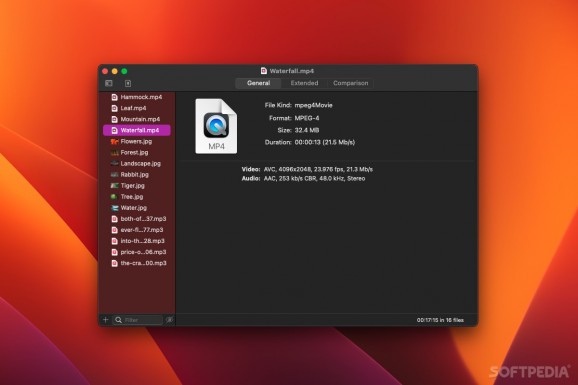Viewport: 578px width, 385px height.
Task: Click the Format value MPEG-4
Action: pos(307,118)
